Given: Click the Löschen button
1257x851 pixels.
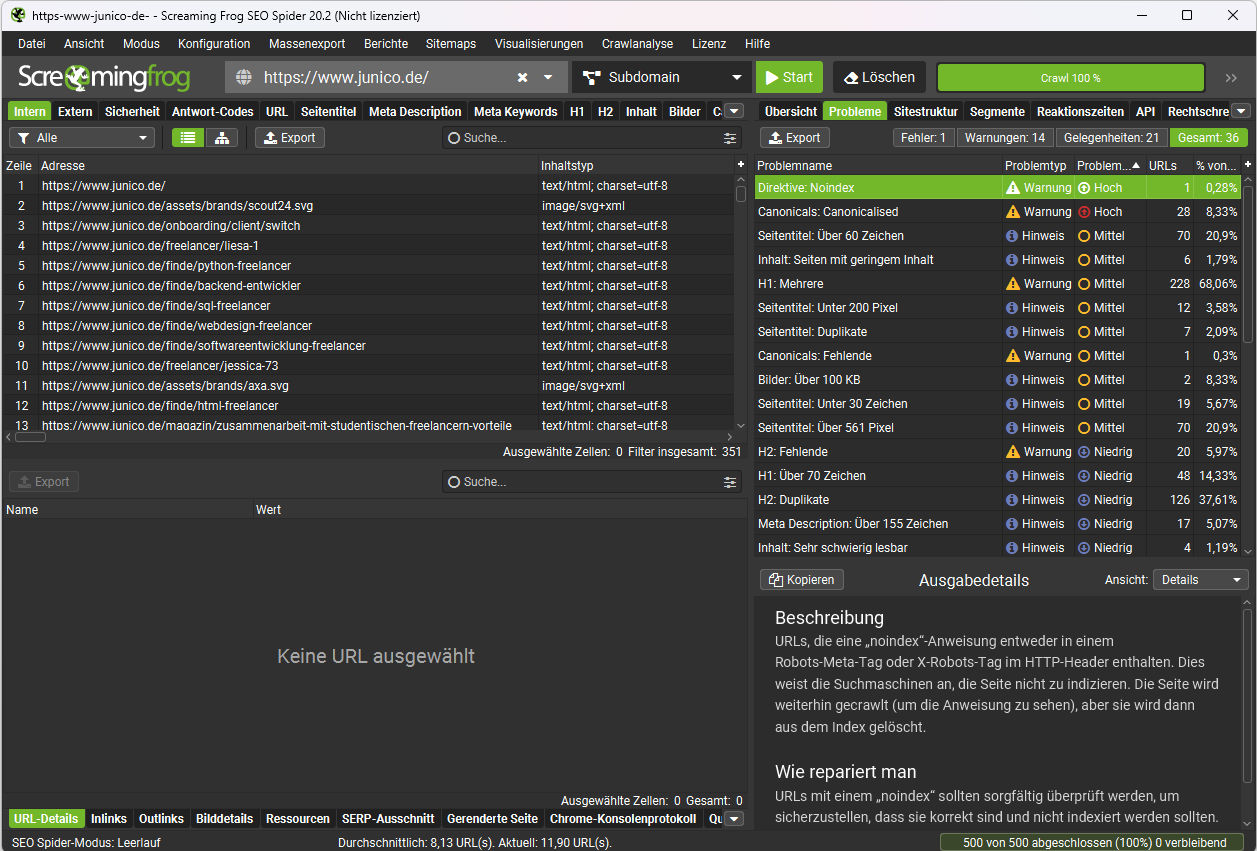Looking at the screenshot, I should click(879, 78).
